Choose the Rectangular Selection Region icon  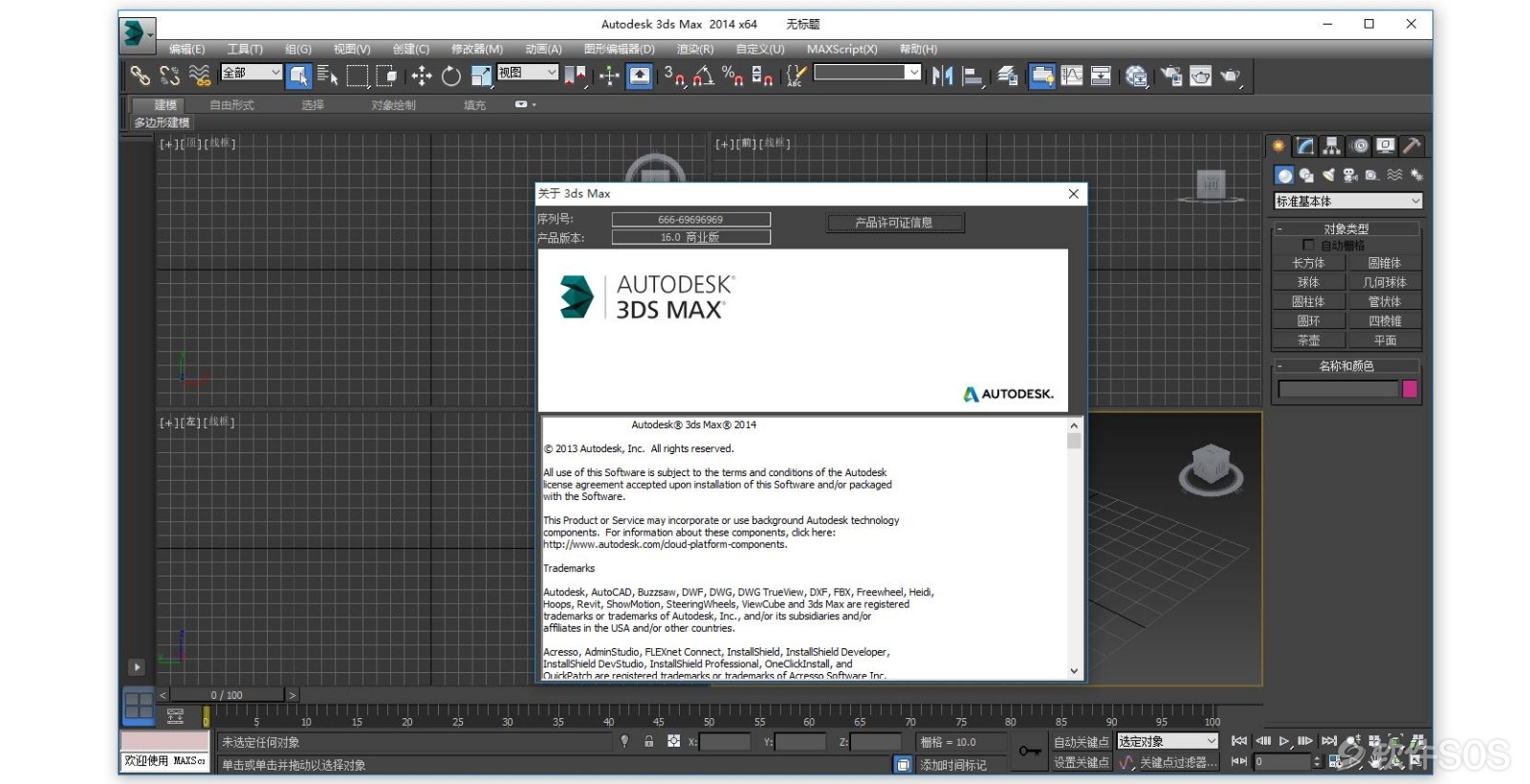click(x=358, y=76)
